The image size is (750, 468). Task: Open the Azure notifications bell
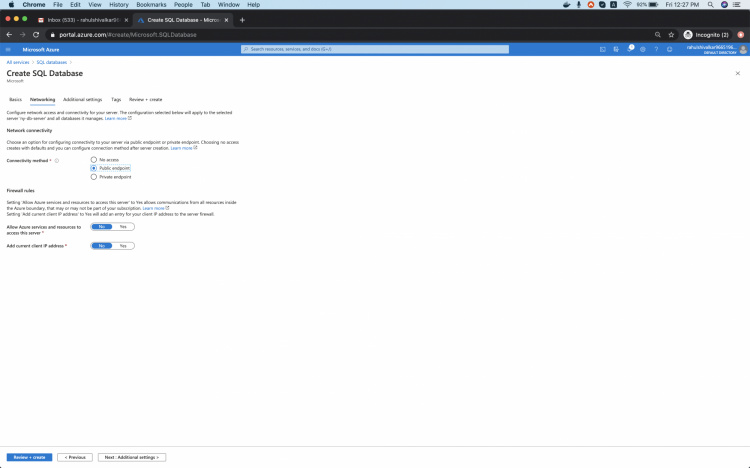click(631, 49)
